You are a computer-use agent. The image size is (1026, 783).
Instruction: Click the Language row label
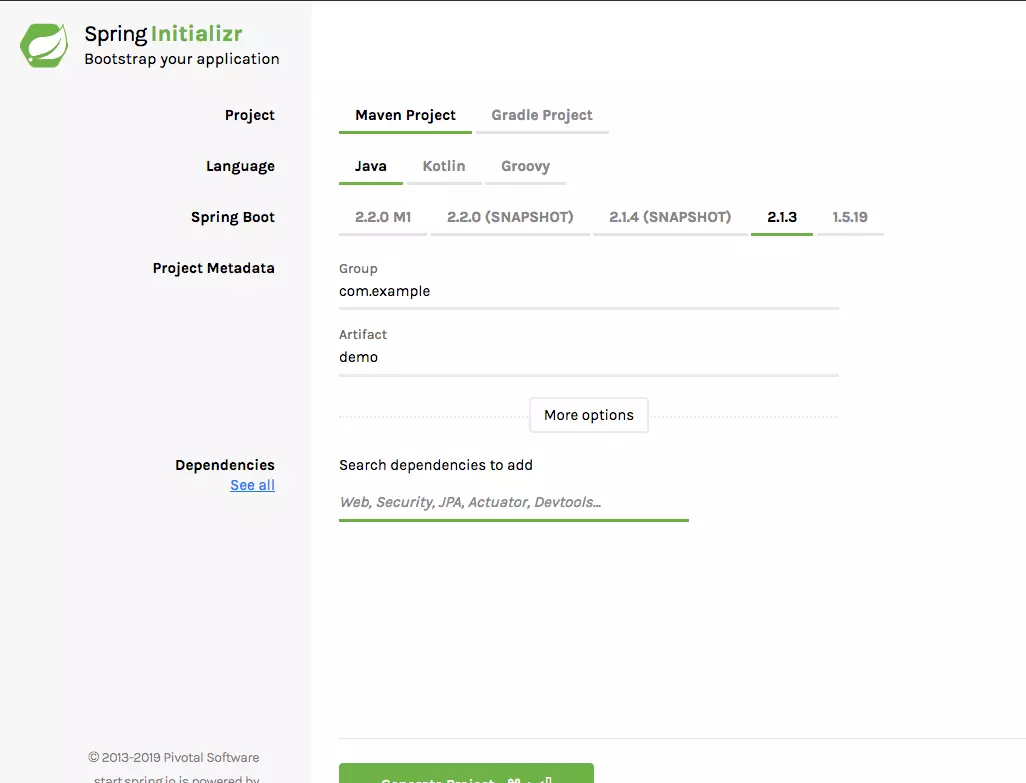[240, 166]
